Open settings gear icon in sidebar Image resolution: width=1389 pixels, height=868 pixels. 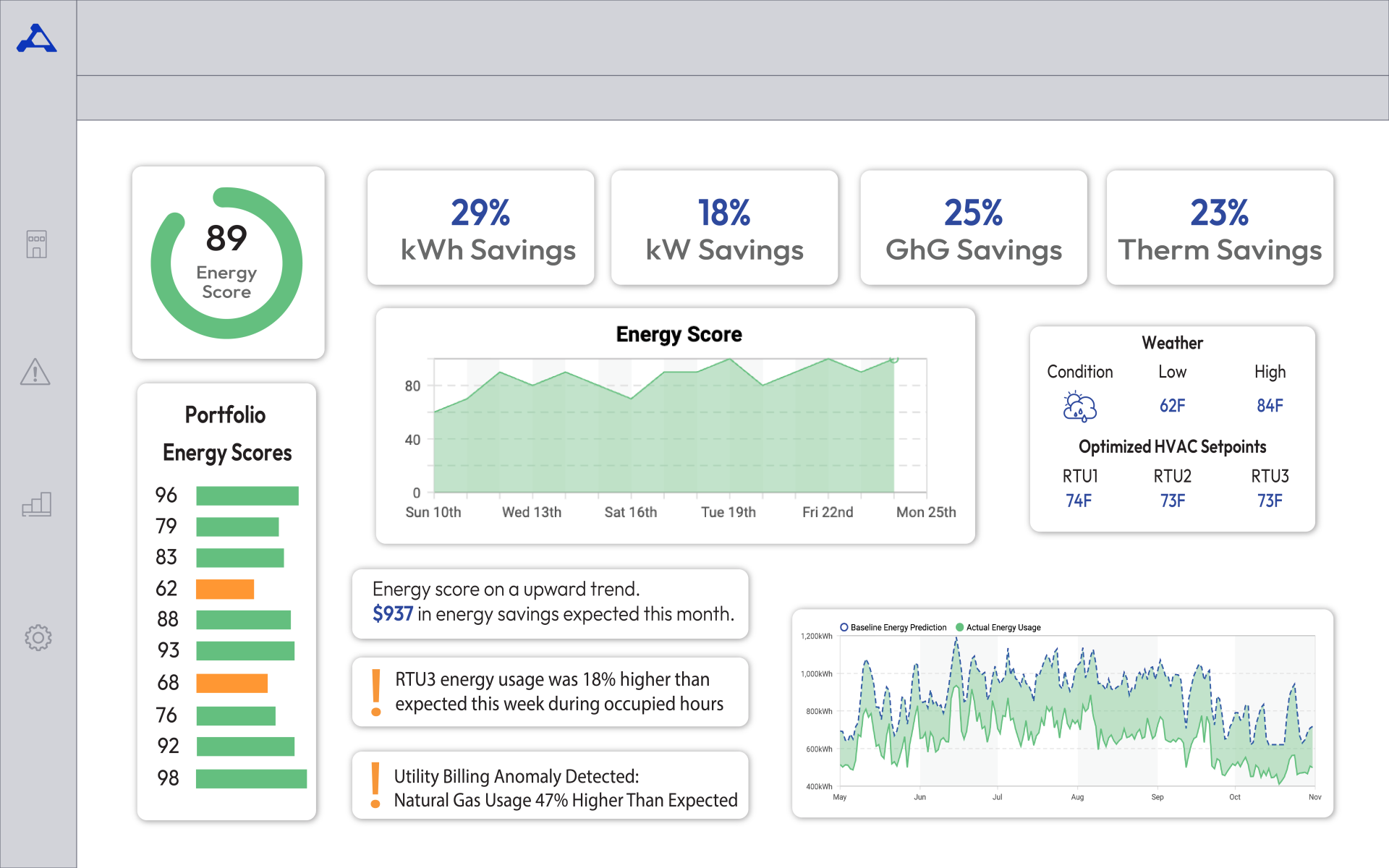click(x=38, y=637)
